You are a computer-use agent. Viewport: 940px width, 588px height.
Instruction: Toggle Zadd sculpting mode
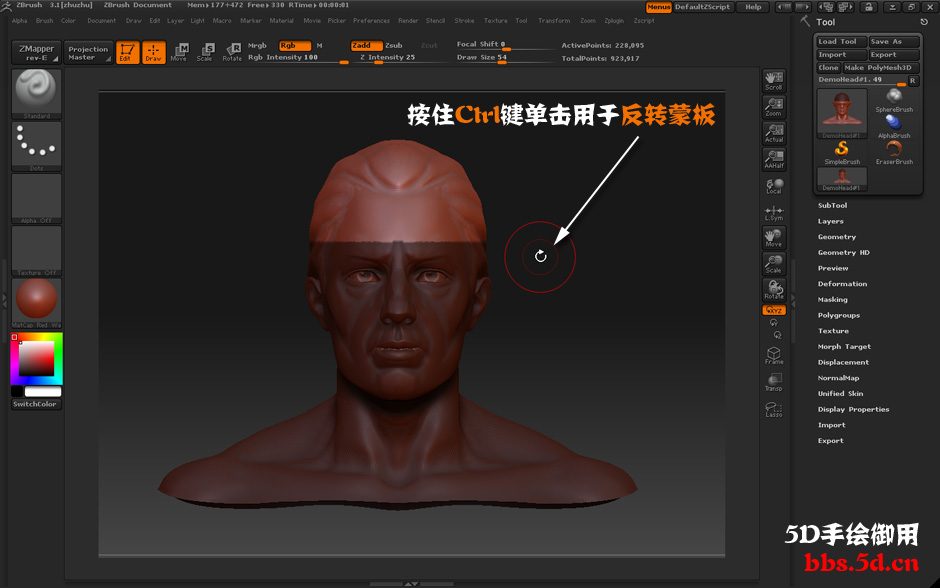click(x=367, y=46)
